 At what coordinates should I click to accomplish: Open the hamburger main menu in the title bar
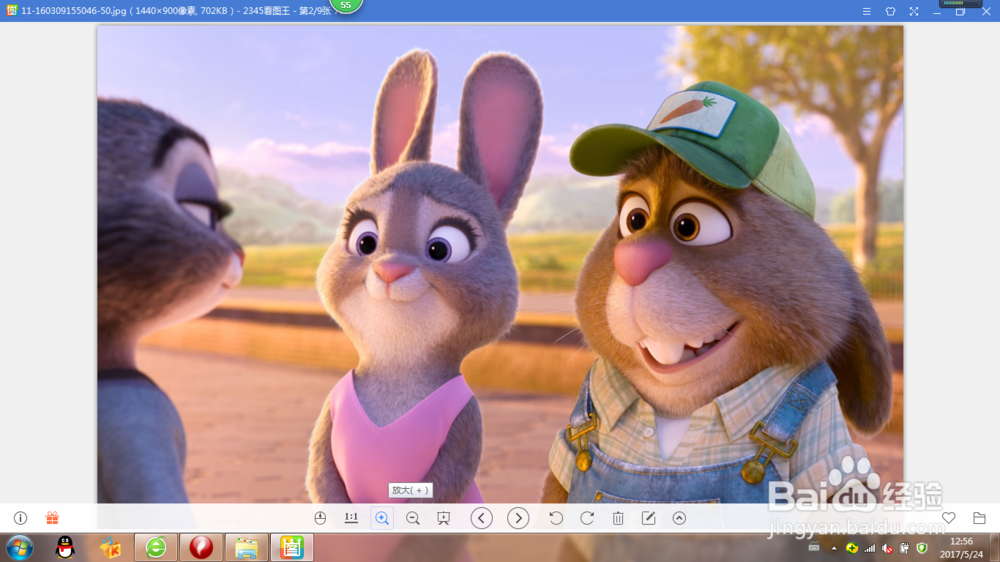tap(867, 11)
